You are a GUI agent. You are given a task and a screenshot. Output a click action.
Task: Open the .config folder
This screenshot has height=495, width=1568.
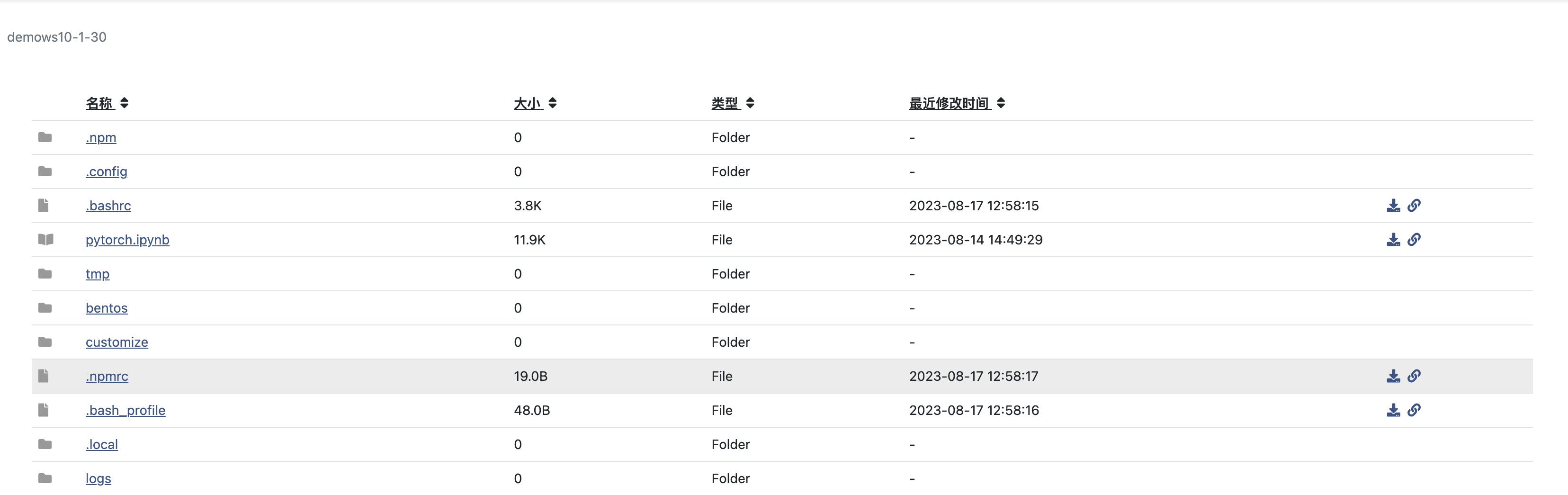tap(107, 171)
